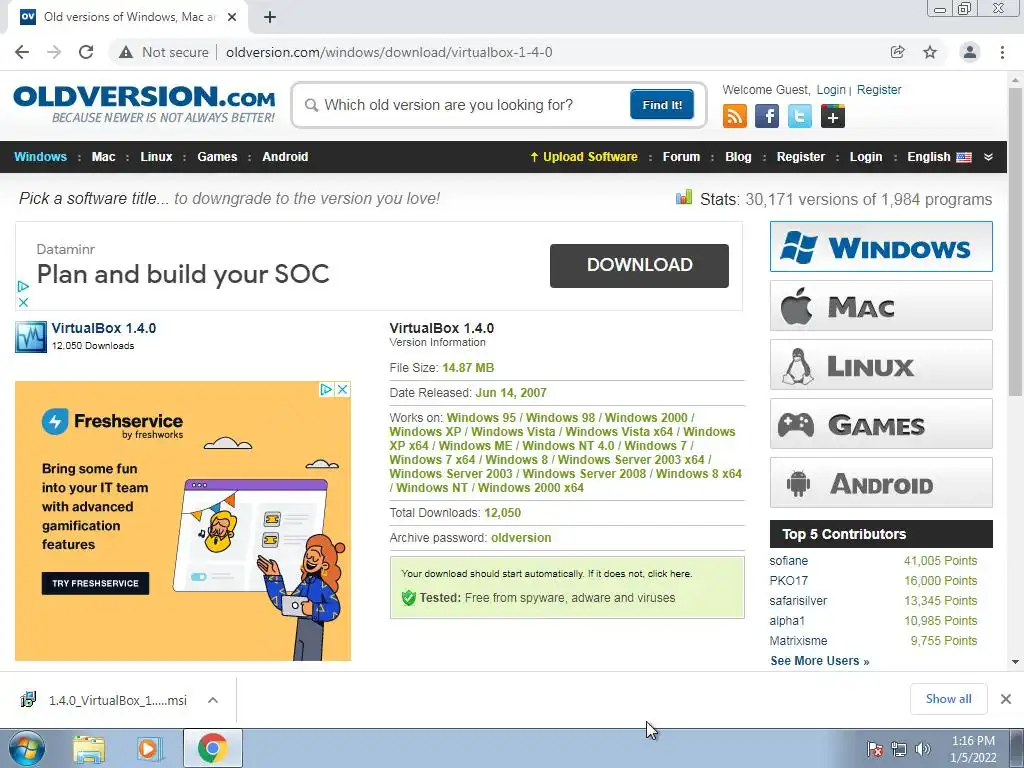This screenshot has width=1024, height=768.
Task: Select the Games nav menu item
Action: pos(217,157)
